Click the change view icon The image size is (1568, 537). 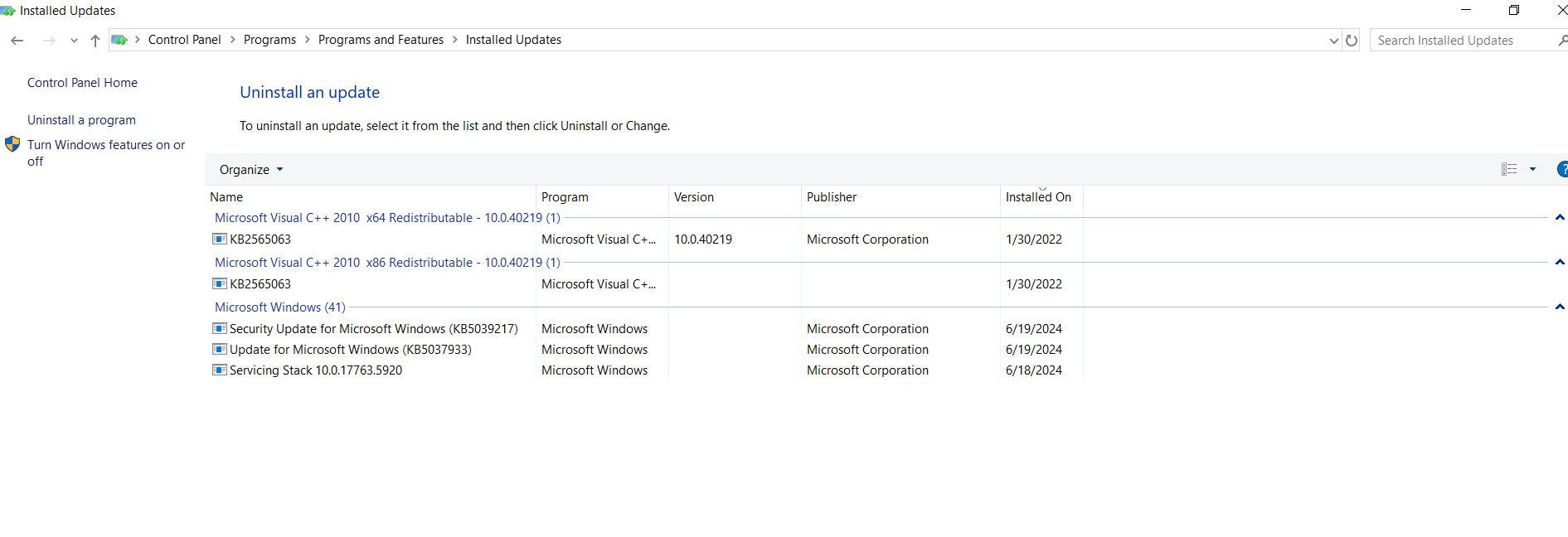[x=1509, y=169]
